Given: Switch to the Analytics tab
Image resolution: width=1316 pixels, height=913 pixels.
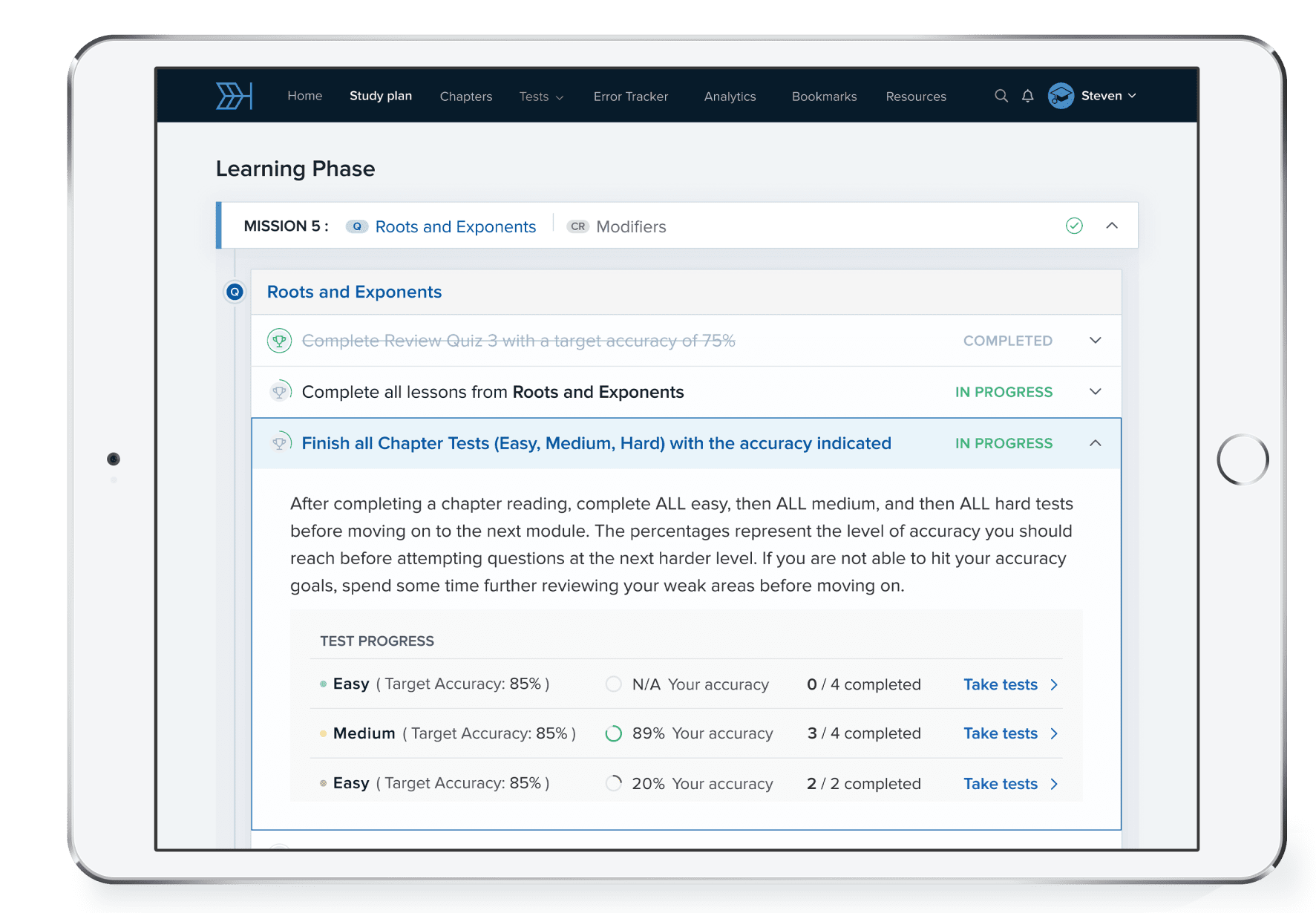Looking at the screenshot, I should tap(730, 96).
